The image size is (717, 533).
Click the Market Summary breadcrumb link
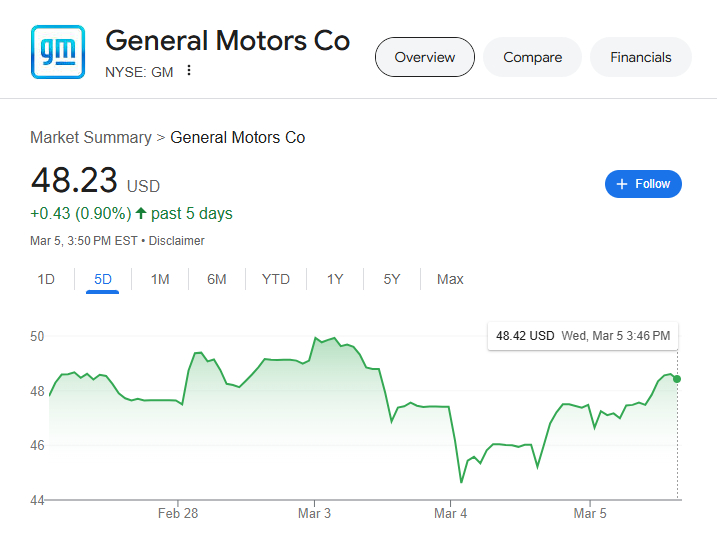coord(90,137)
